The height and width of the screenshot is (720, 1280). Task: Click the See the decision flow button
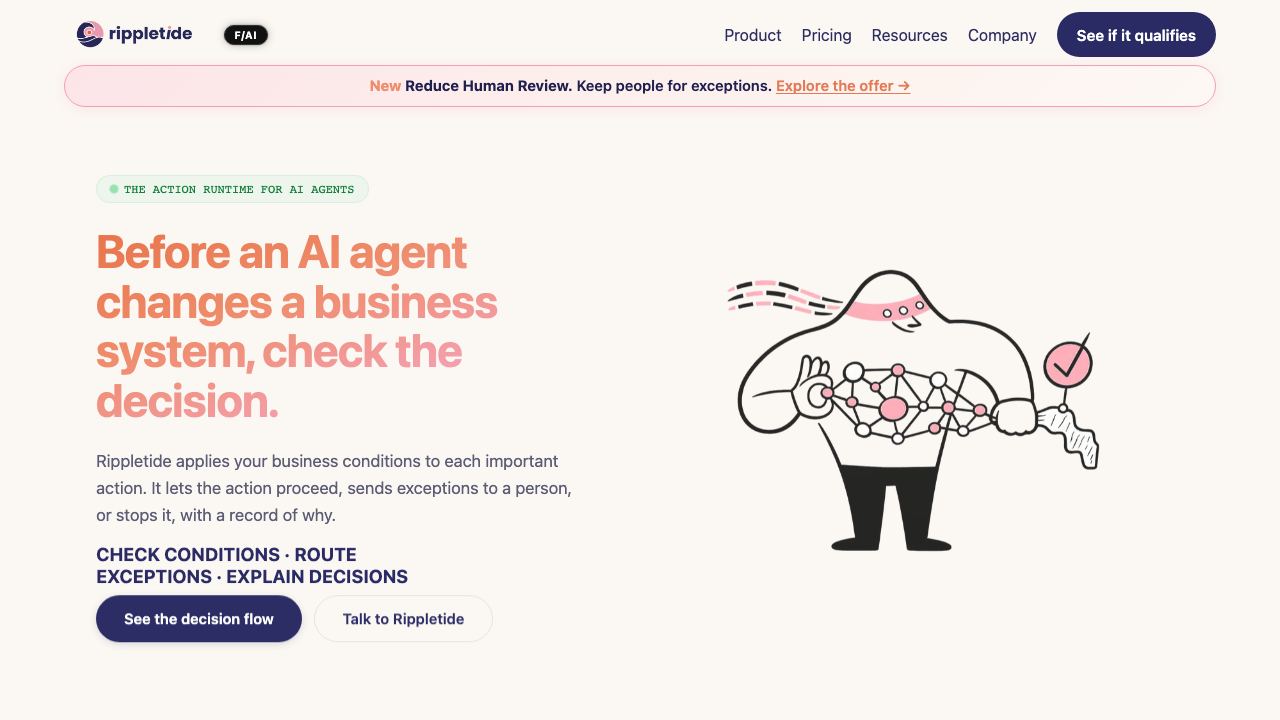199,619
